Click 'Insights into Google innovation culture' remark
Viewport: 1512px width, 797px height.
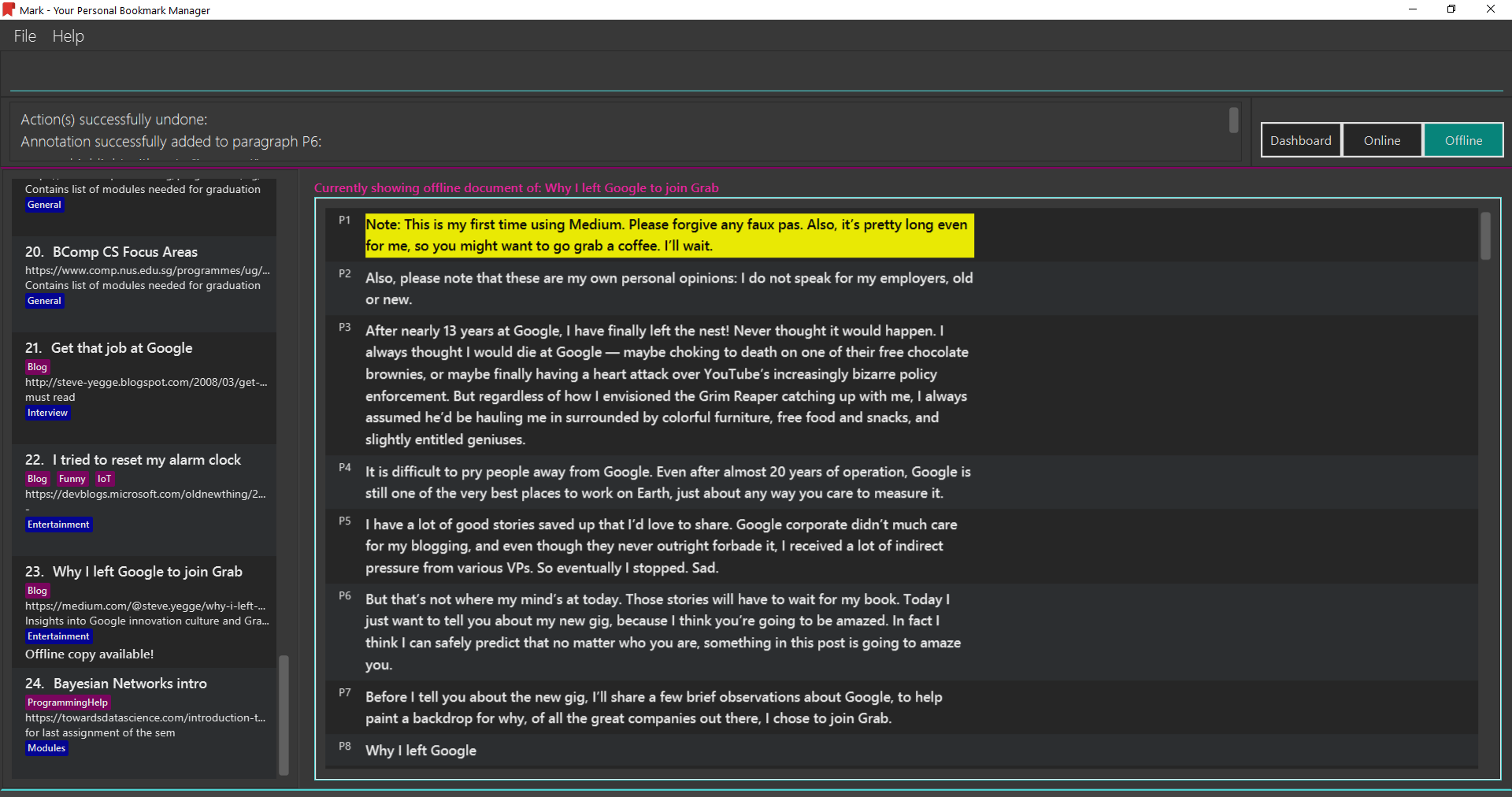147,621
